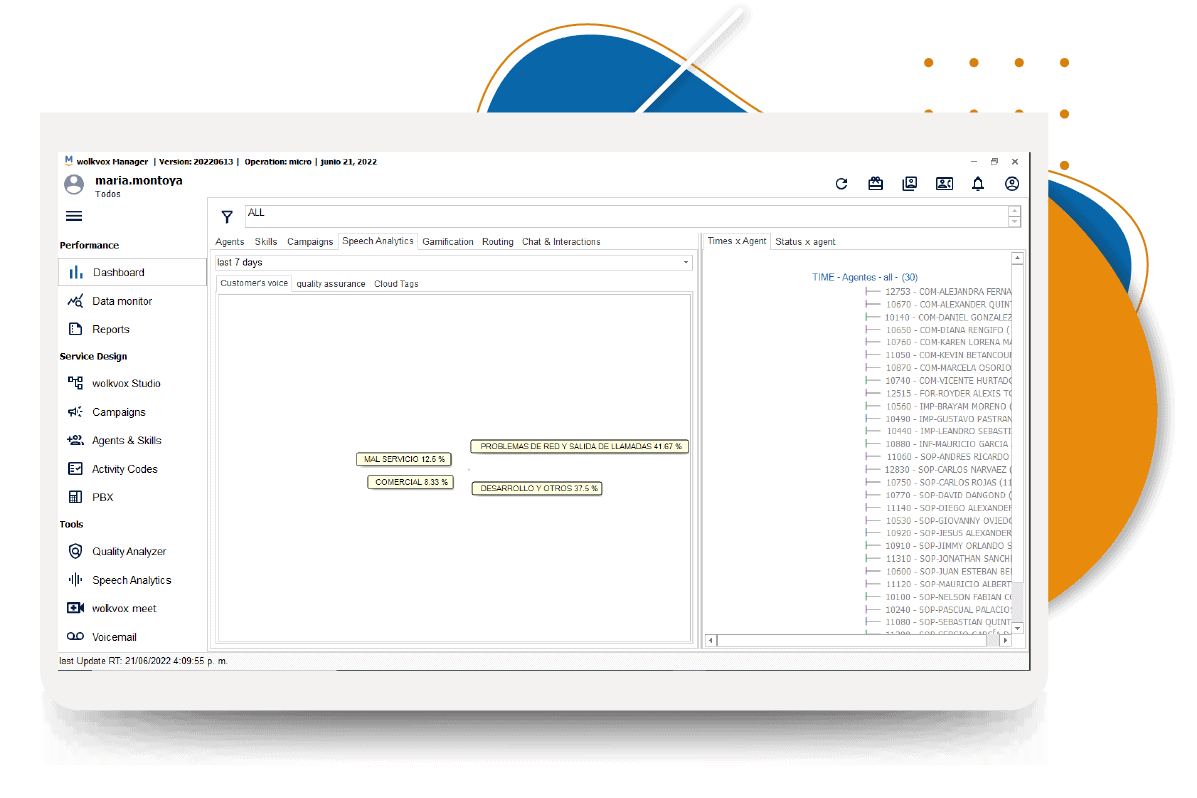1197x798 pixels.
Task: Click the ALL filter field down arrow
Action: (1014, 222)
